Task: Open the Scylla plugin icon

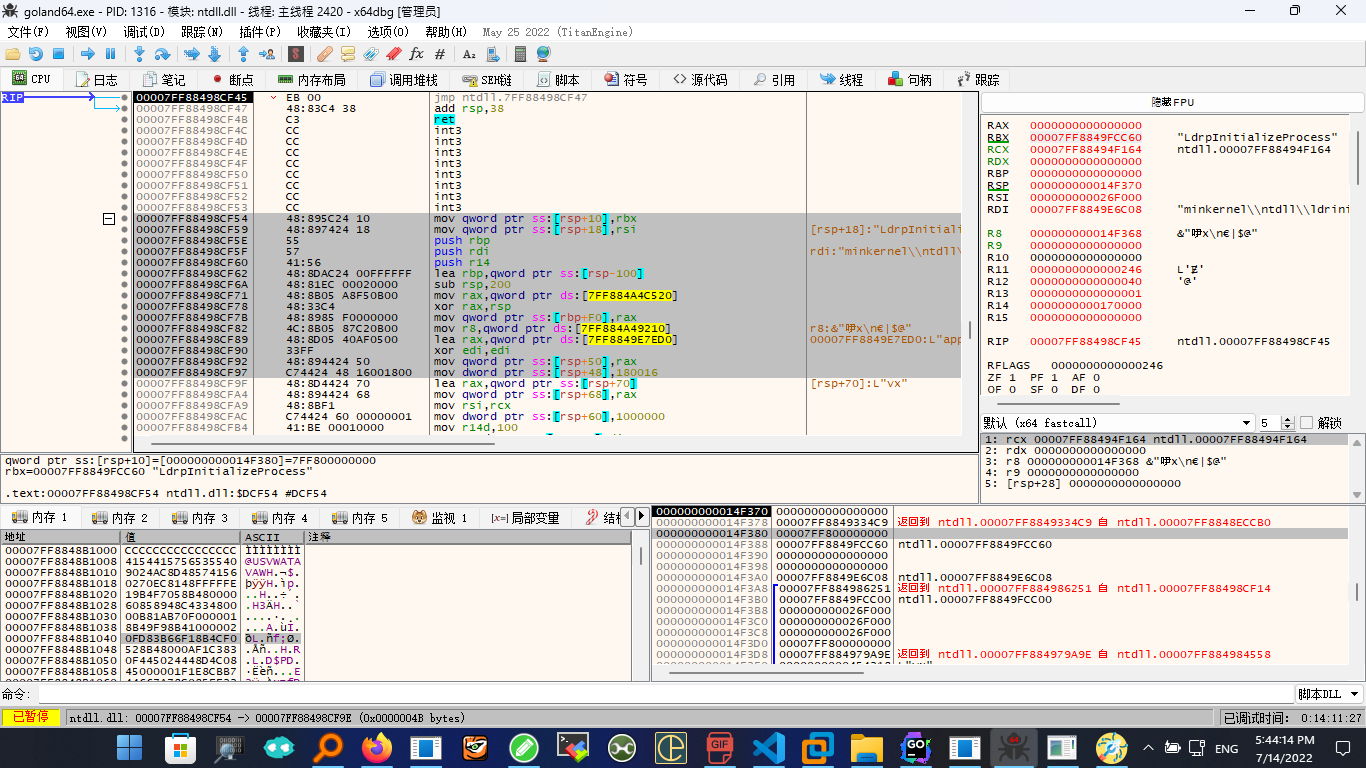Action: pyautogui.click(x=298, y=54)
